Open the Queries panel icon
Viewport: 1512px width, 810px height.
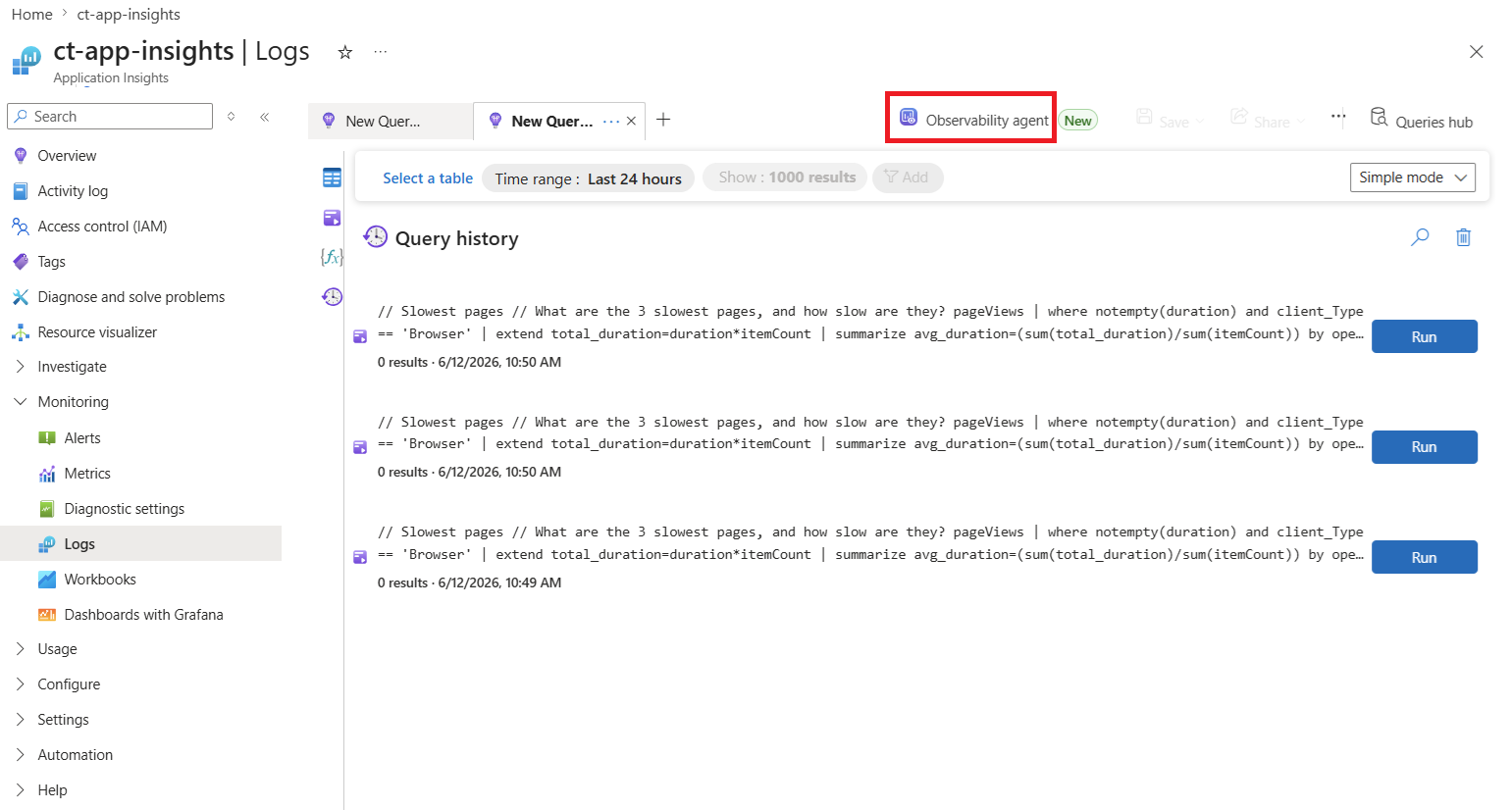point(332,218)
